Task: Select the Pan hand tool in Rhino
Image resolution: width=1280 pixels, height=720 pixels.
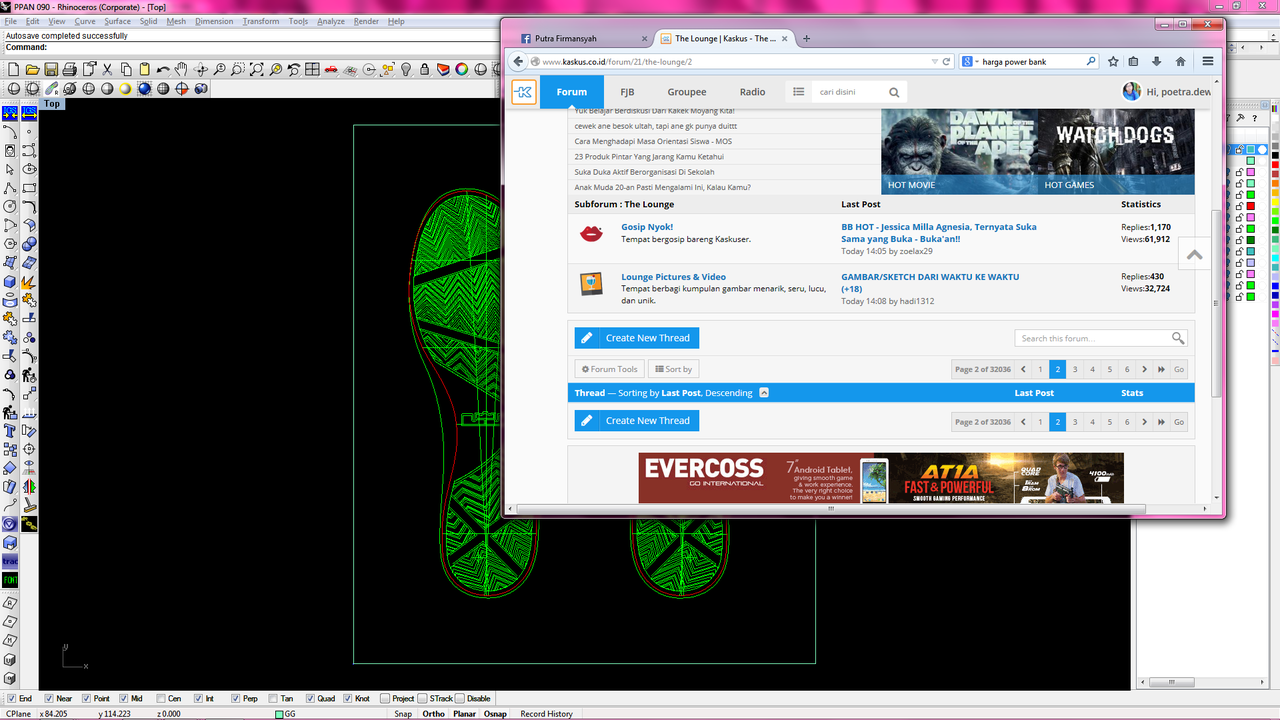Action: (181, 69)
